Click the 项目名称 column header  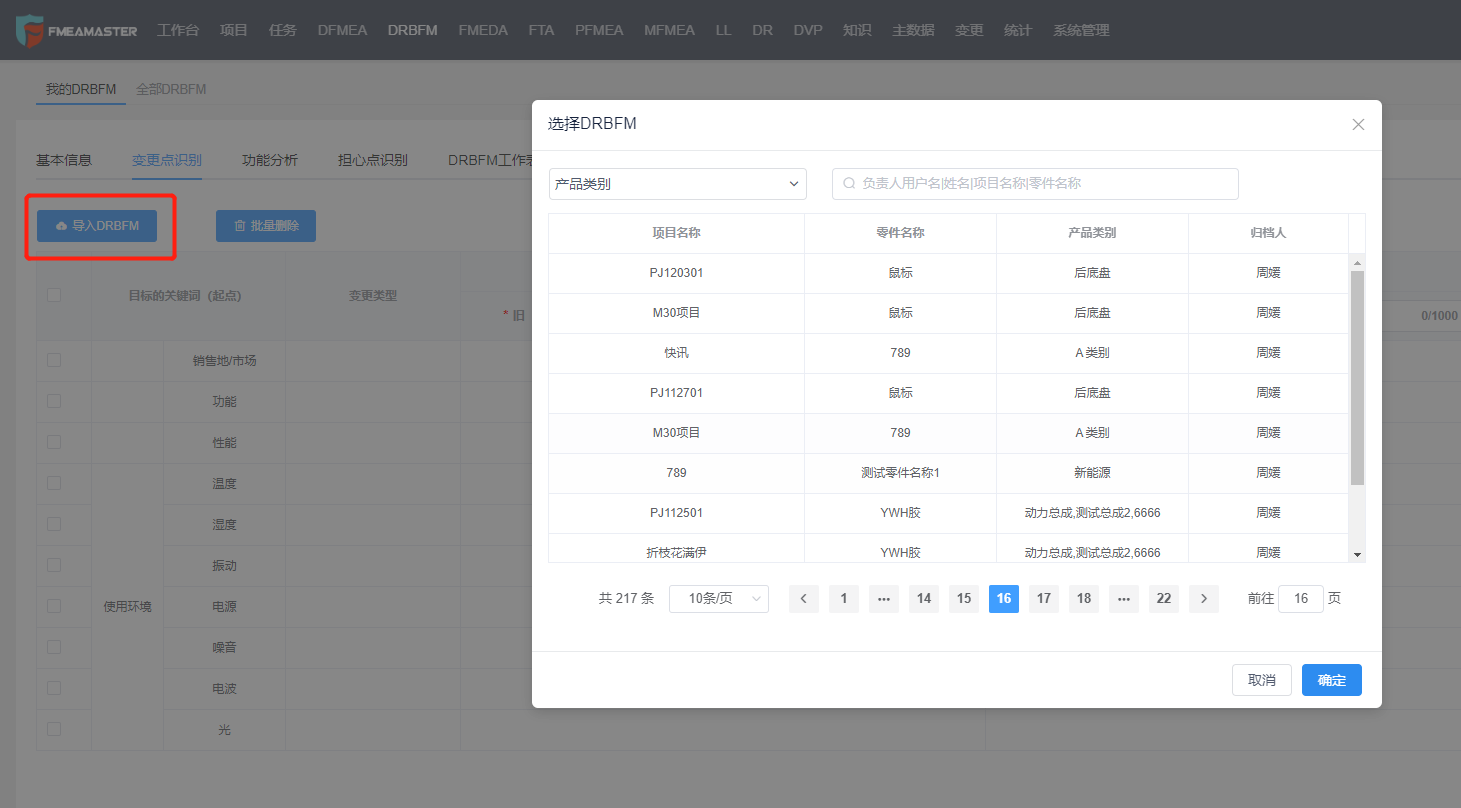[x=677, y=233]
